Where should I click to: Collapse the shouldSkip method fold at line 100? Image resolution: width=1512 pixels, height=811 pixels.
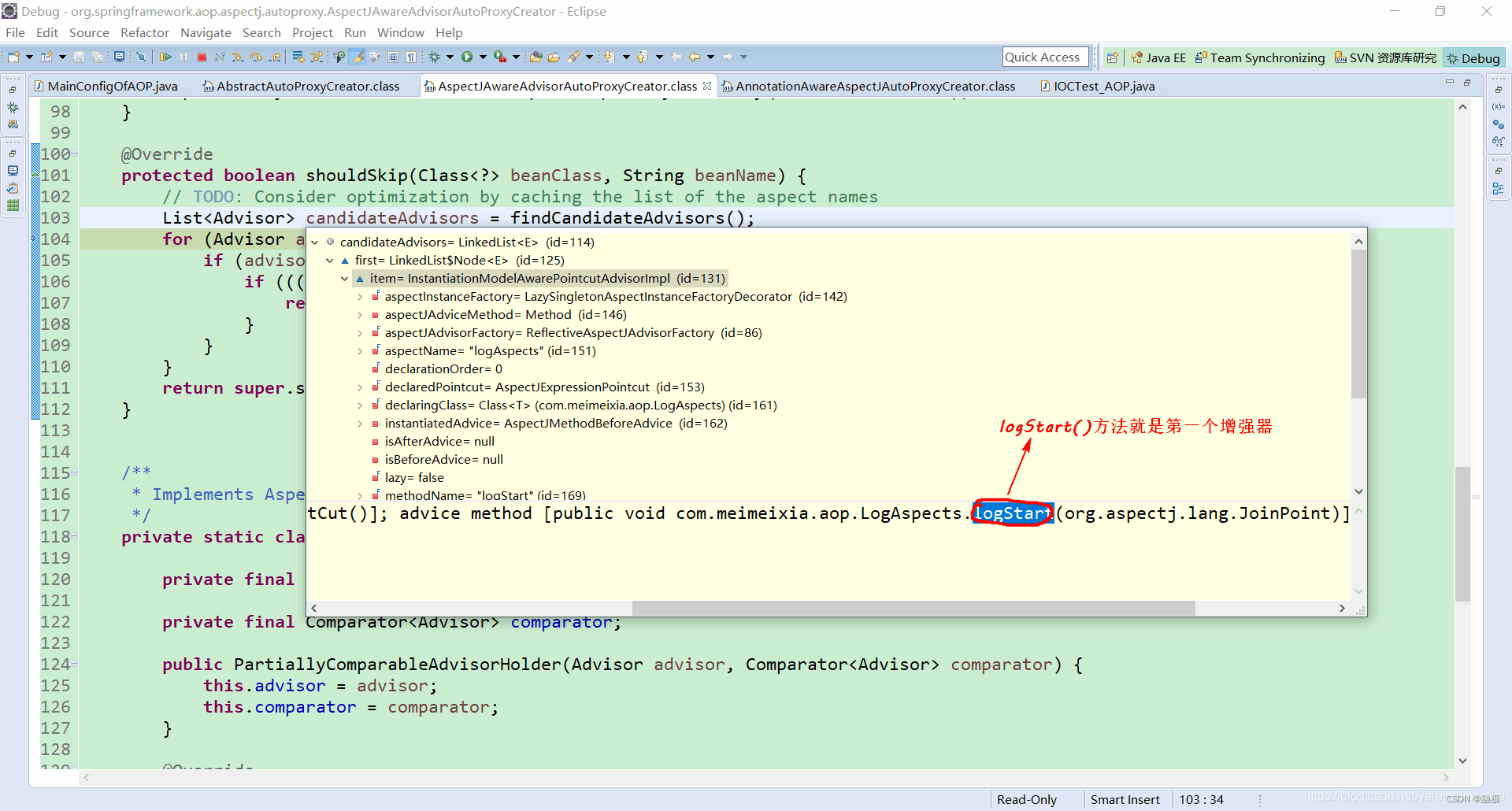pos(75,154)
